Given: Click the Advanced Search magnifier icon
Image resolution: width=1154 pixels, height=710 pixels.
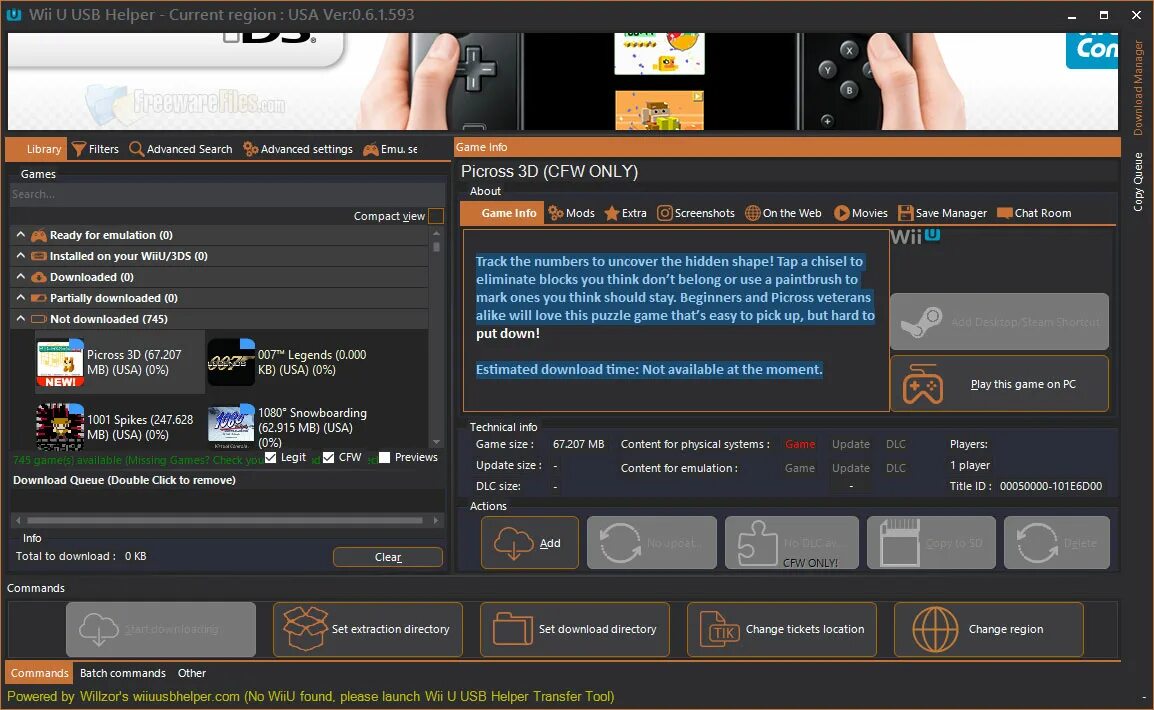Looking at the screenshot, I should [136, 149].
